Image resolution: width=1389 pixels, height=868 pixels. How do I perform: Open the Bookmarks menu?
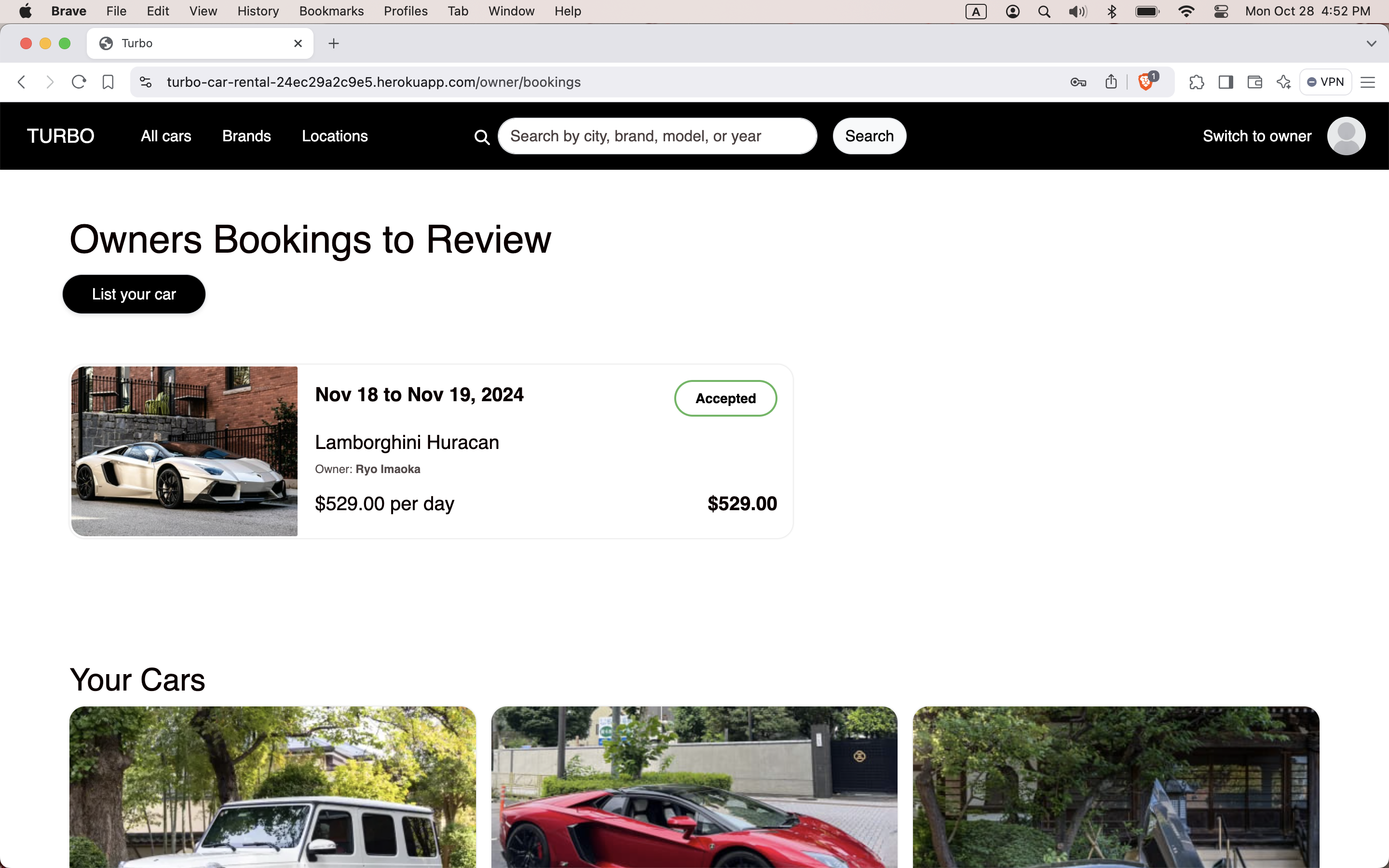[x=331, y=12]
